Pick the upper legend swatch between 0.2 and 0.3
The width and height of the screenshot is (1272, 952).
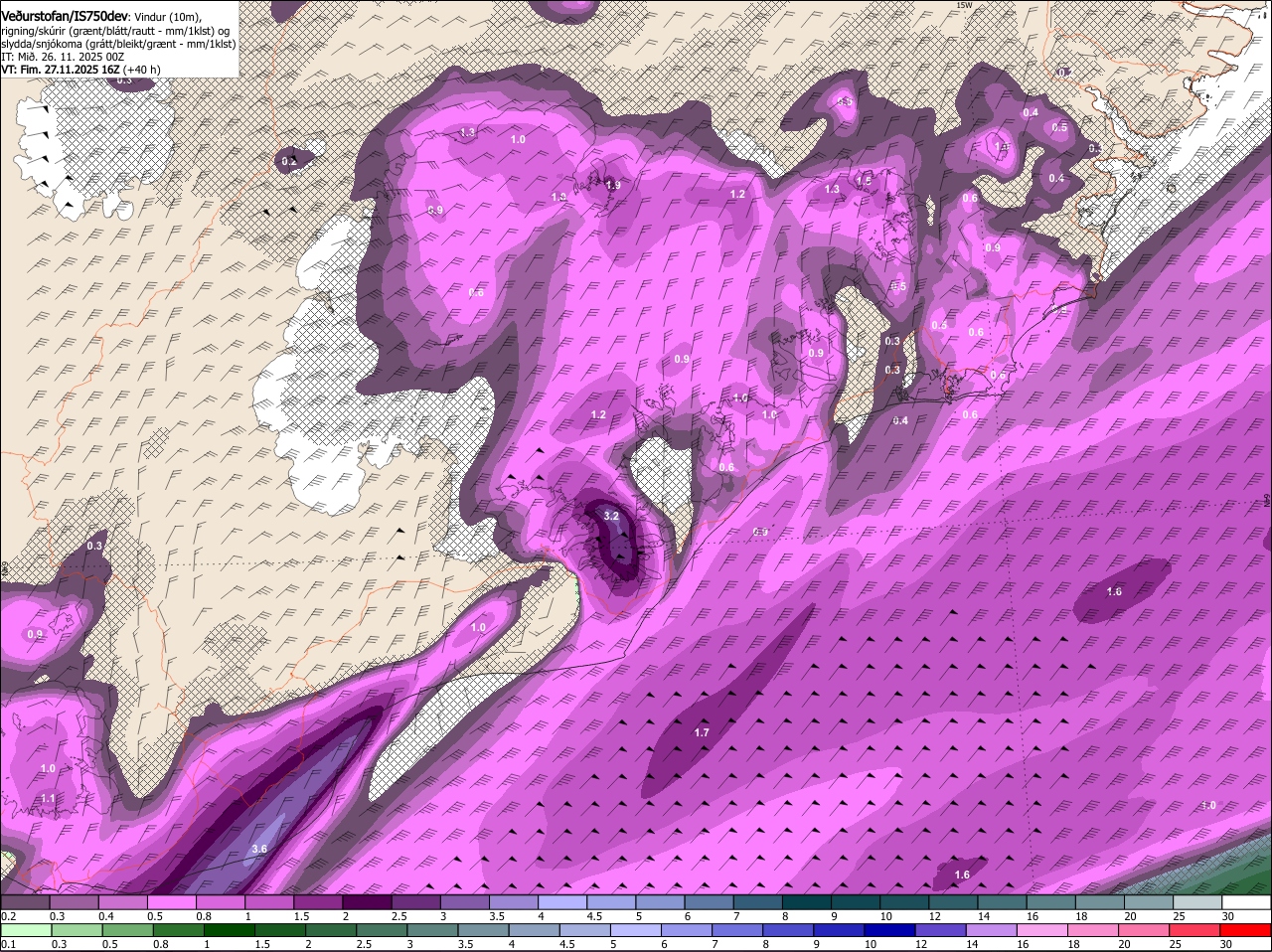pyautogui.click(x=25, y=902)
